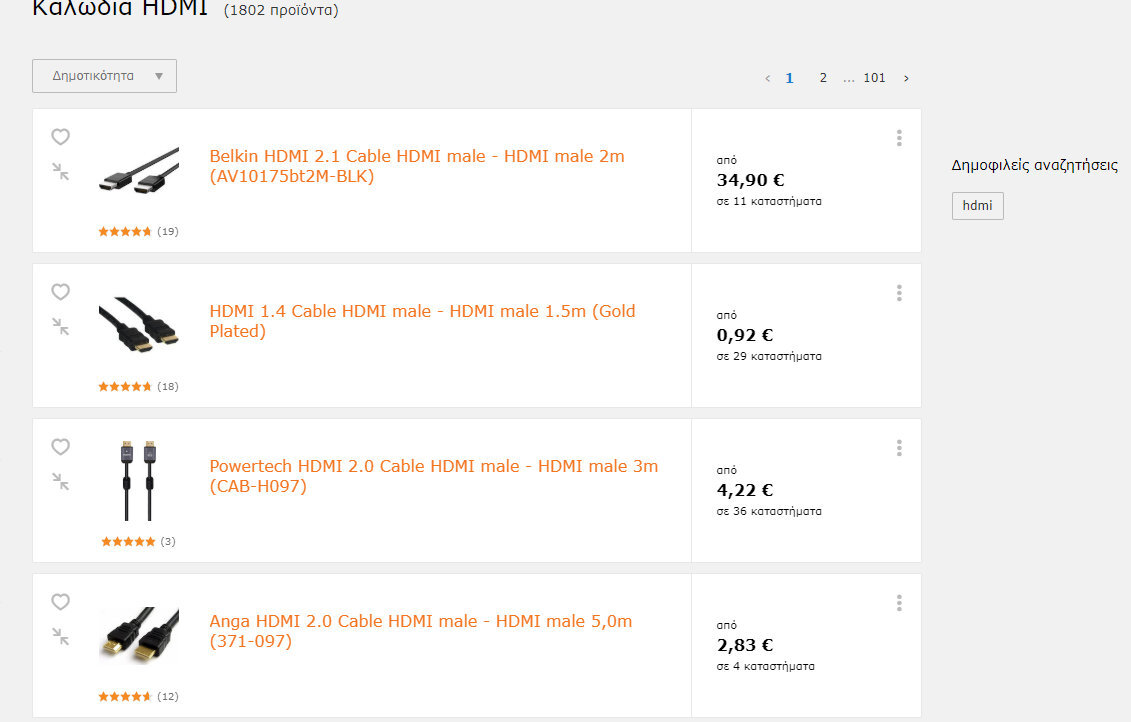This screenshot has width=1131, height=722.
Task: Open the HDMI 1.4 Cable 1.5m Gold Plated link
Action: (x=423, y=321)
